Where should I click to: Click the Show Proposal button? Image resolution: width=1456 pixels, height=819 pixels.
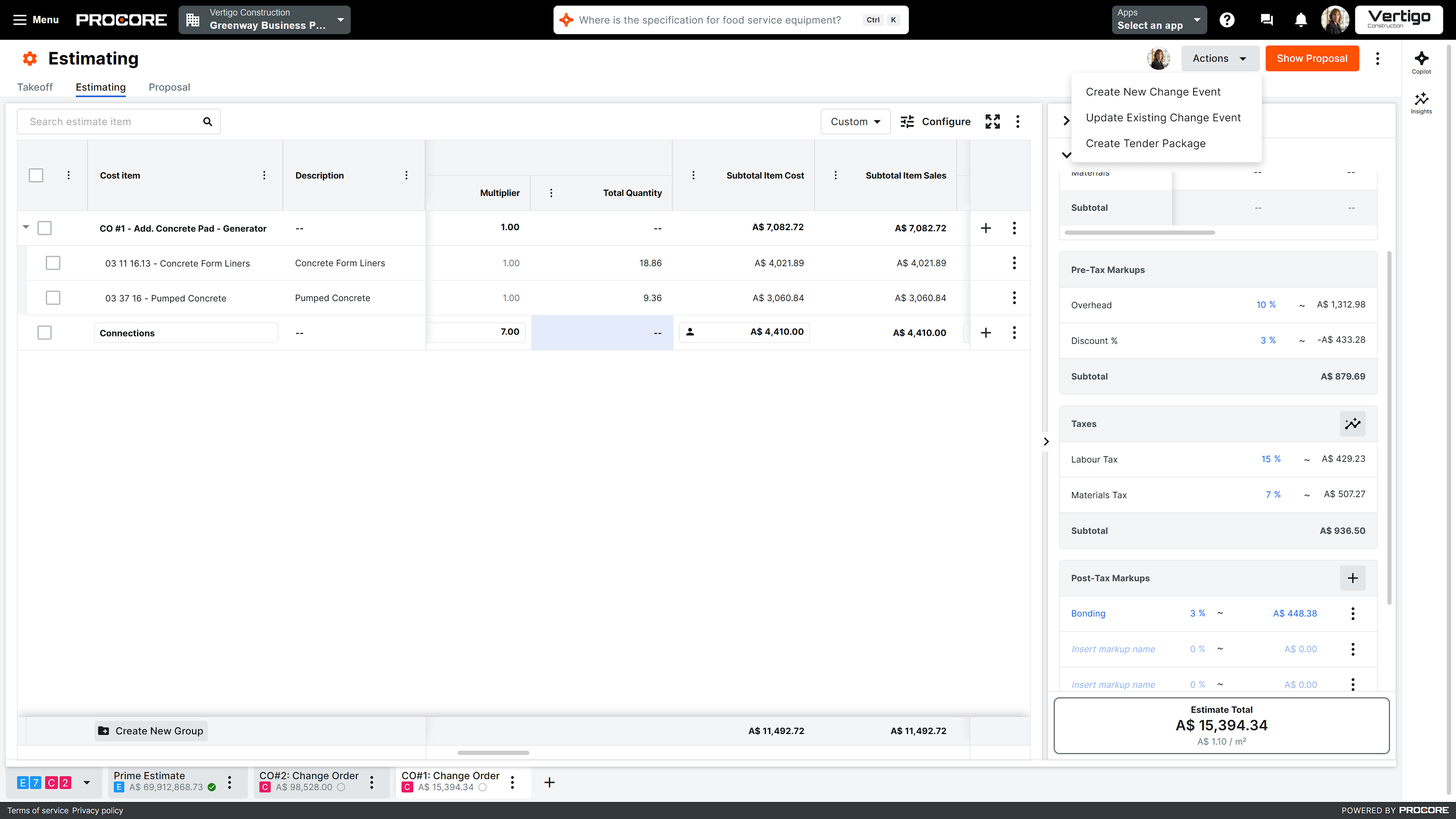(x=1312, y=58)
